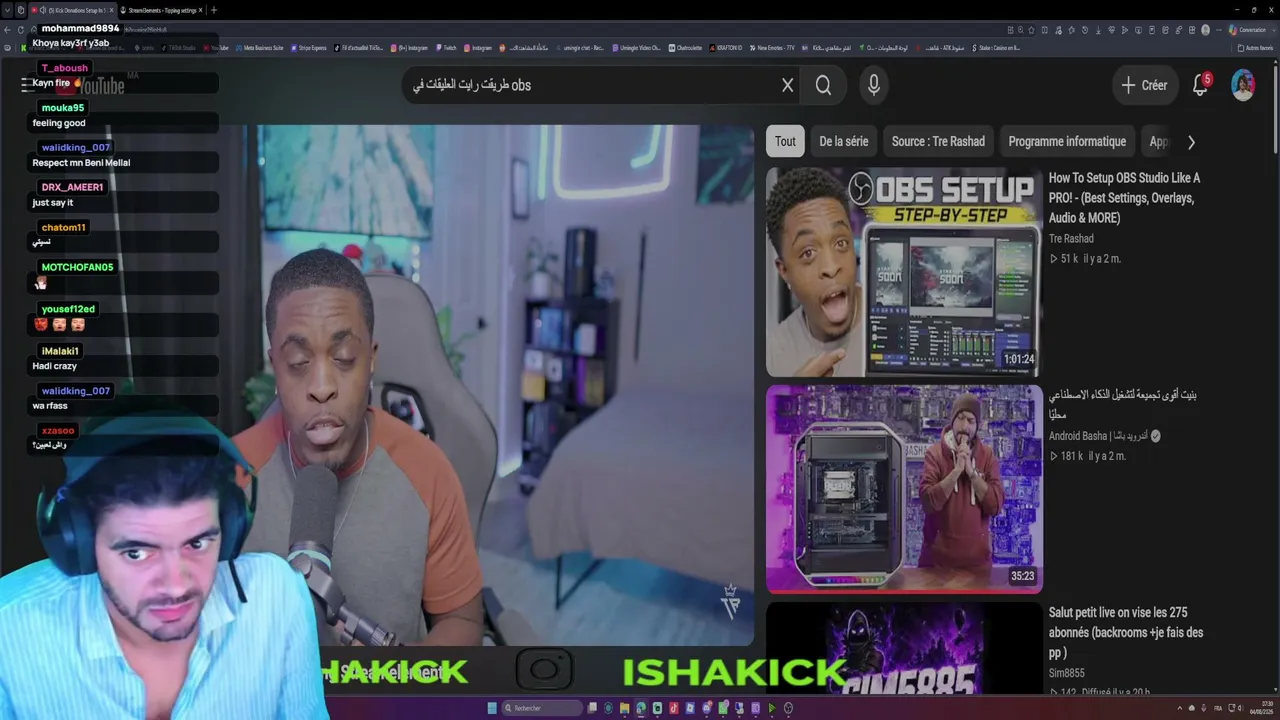Viewport: 1280px width, 720px height.
Task: Open a new browser tab with plus
Action: point(213,10)
